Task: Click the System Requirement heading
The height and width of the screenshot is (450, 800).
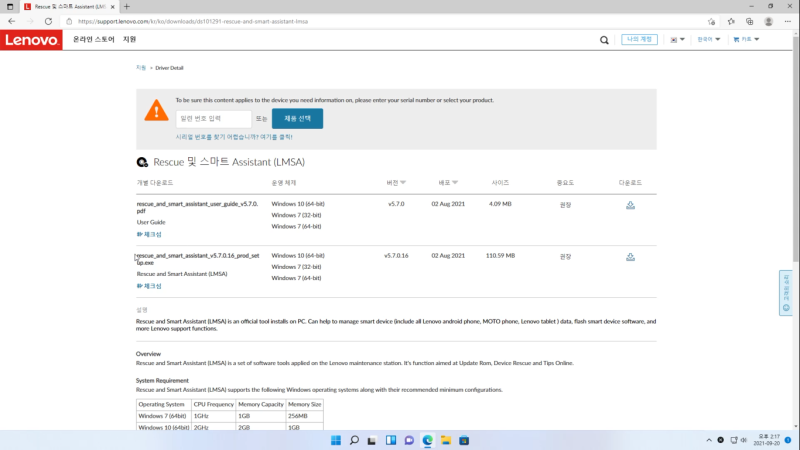Action: [162, 381]
